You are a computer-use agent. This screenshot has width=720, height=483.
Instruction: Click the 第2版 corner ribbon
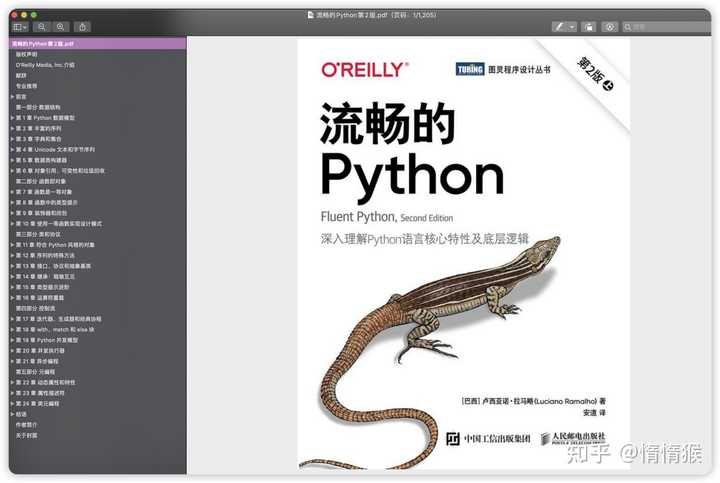point(595,73)
